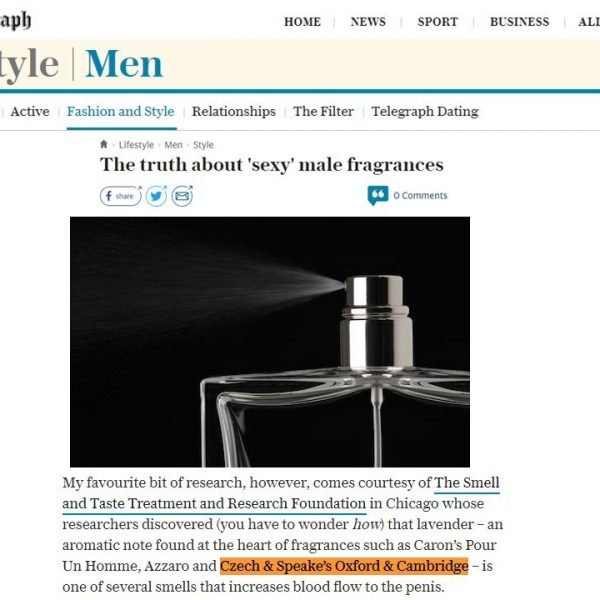The width and height of the screenshot is (600, 600).
Task: Click the email envelope share icon
Action: pos(182,196)
